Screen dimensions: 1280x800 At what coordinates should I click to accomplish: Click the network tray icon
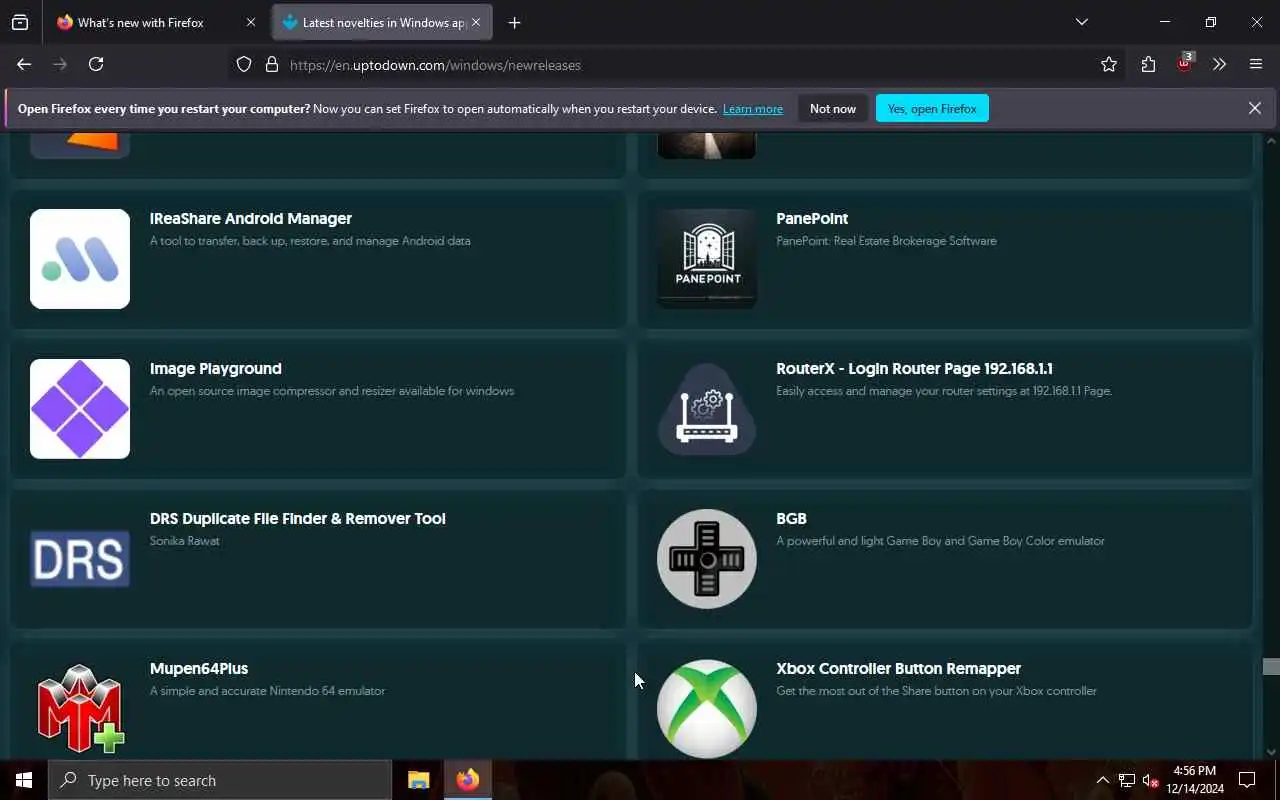(x=1126, y=781)
